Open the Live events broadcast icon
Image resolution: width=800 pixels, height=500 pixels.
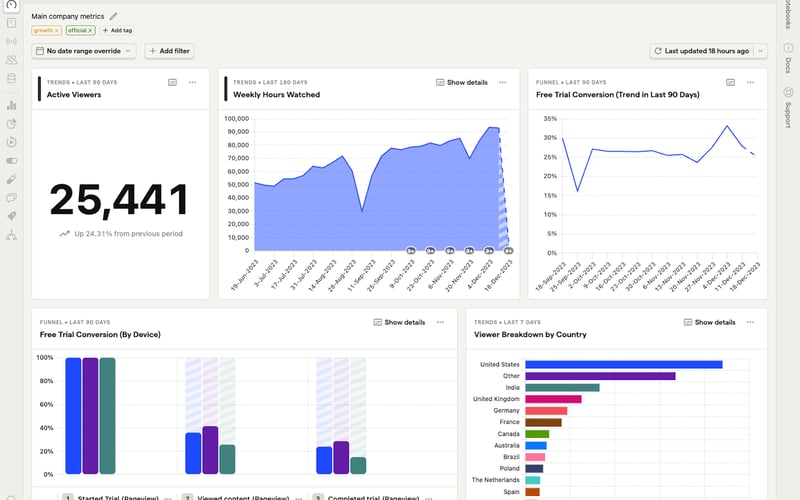11,41
